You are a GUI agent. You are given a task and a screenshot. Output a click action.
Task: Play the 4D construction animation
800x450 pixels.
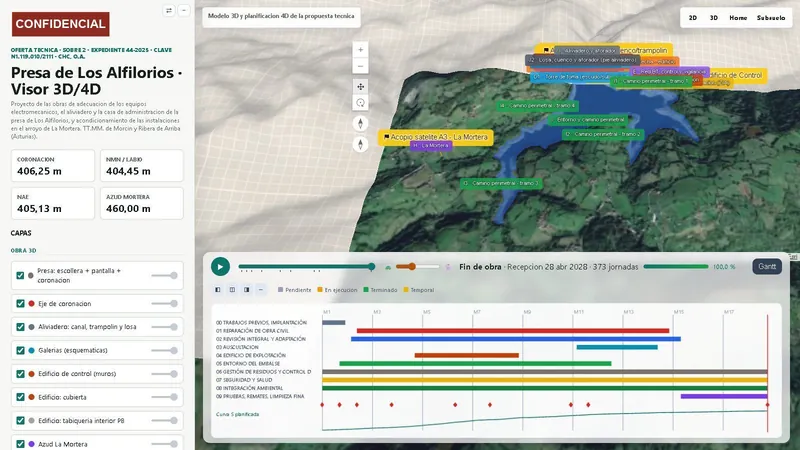click(x=220, y=266)
